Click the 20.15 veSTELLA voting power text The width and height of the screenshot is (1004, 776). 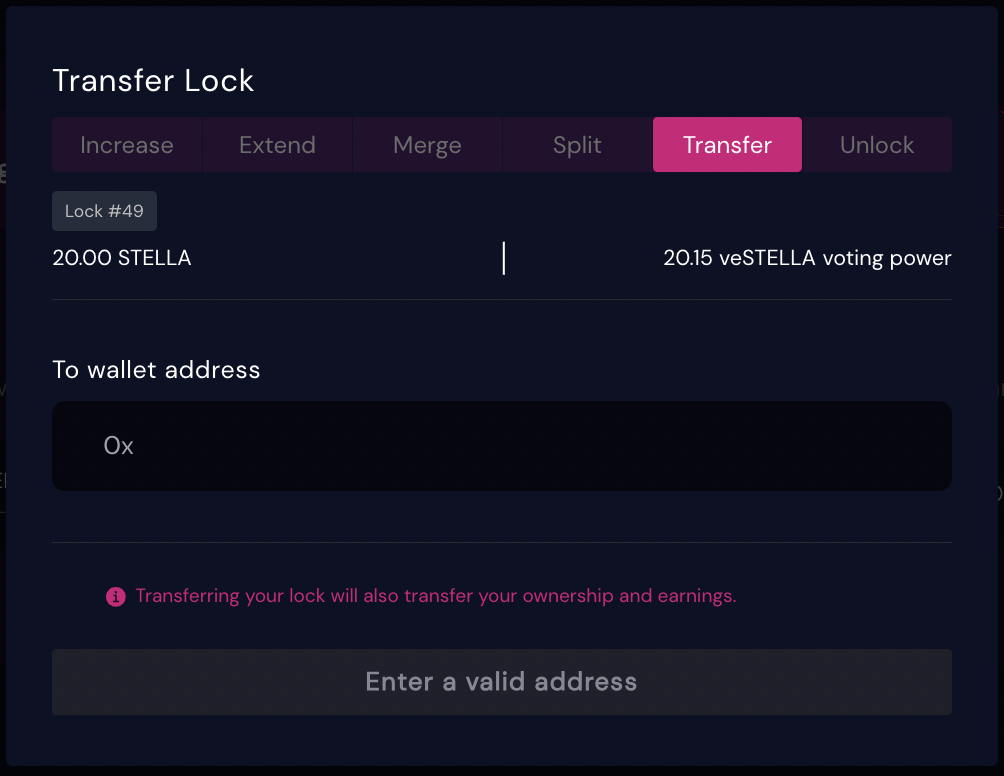tap(807, 258)
